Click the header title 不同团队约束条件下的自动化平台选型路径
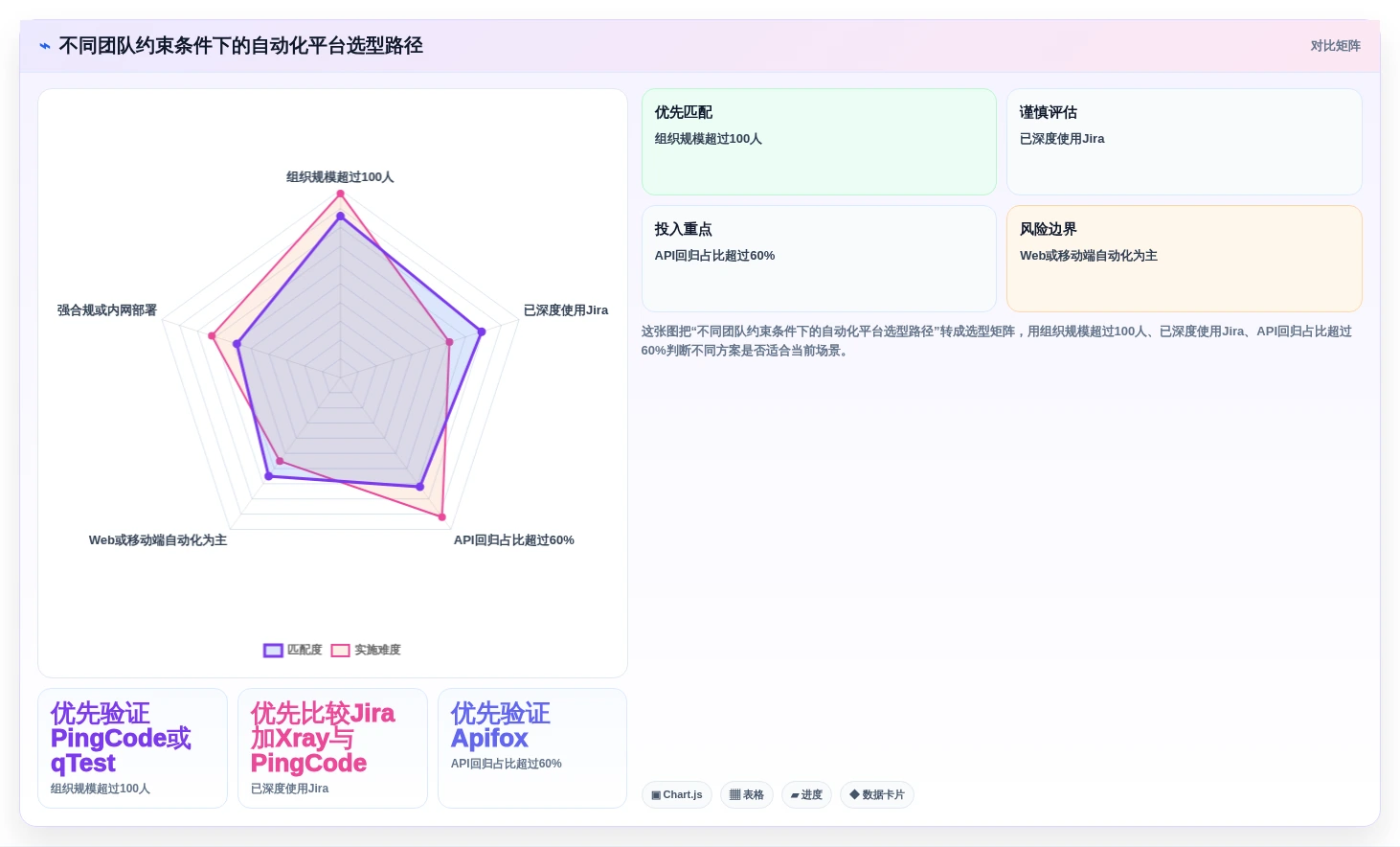Viewport: 1400px width, 847px height. (241, 46)
